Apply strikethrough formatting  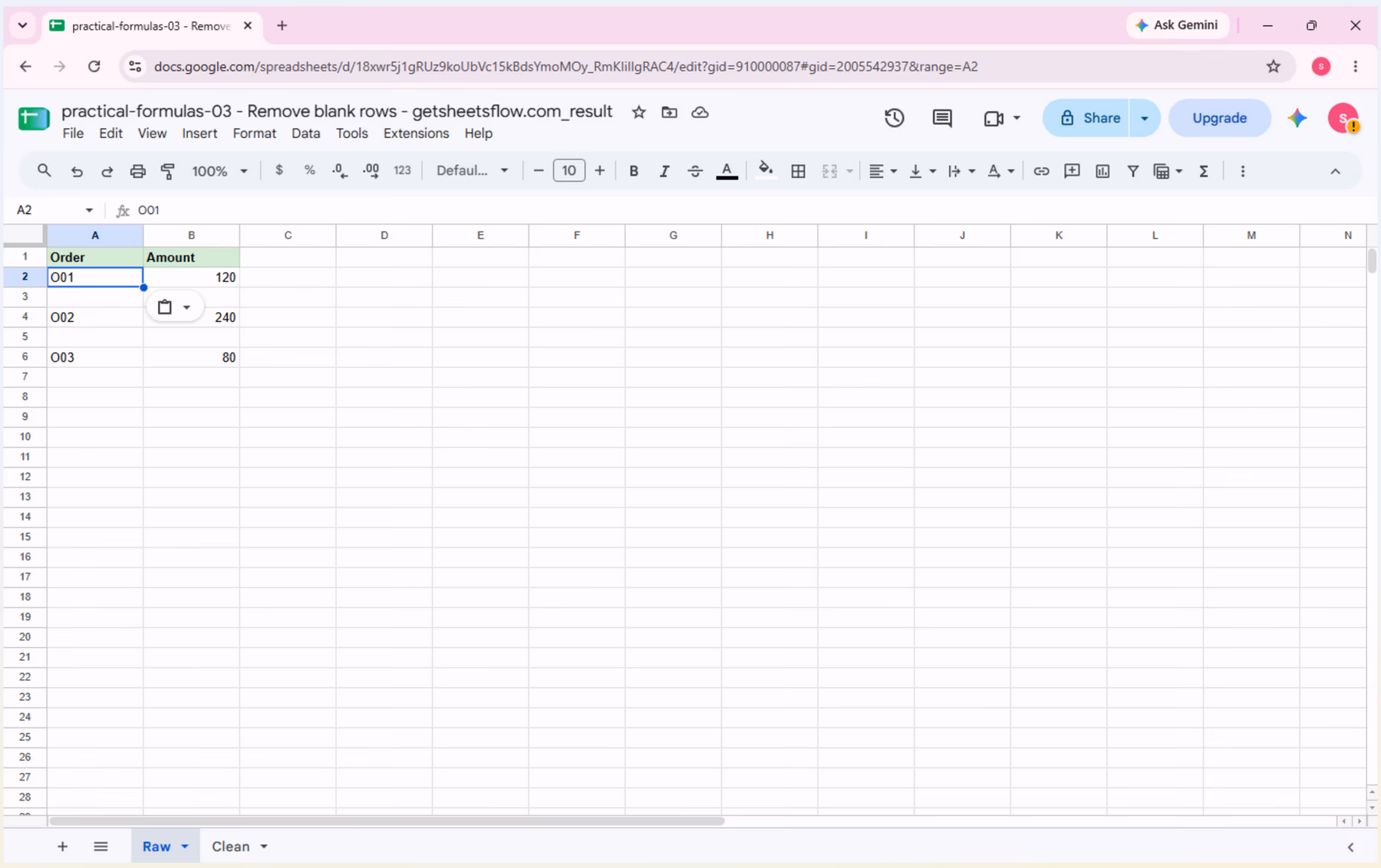pyautogui.click(x=695, y=171)
